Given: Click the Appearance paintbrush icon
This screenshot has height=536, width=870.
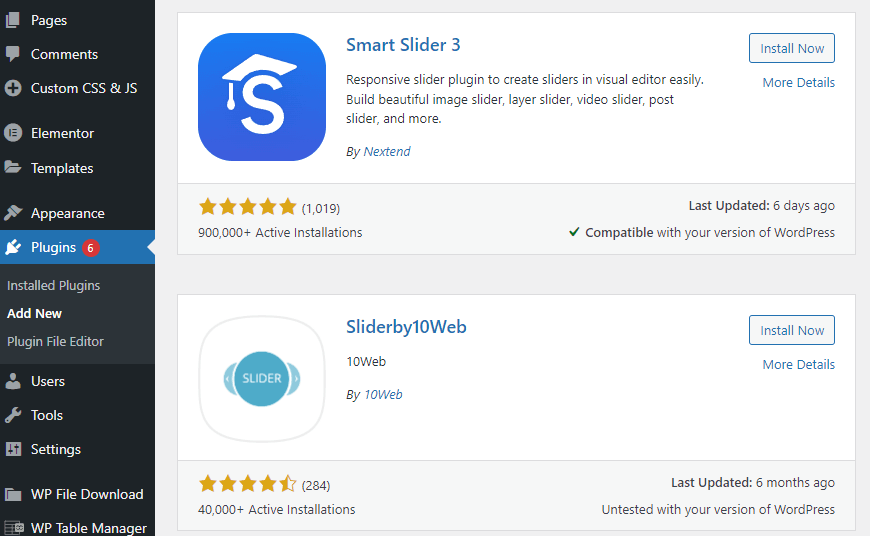Looking at the screenshot, I should tap(13, 213).
